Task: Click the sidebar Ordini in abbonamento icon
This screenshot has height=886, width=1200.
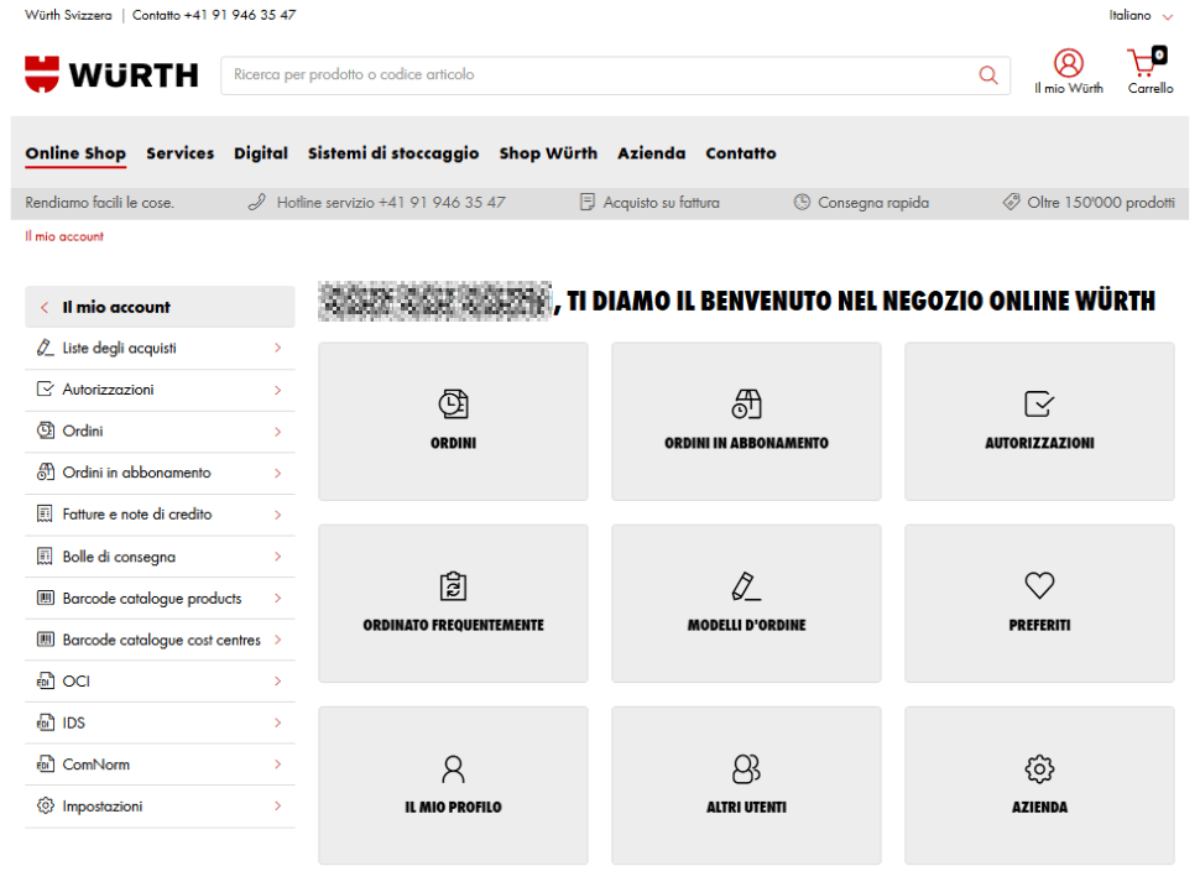Action: tap(45, 472)
